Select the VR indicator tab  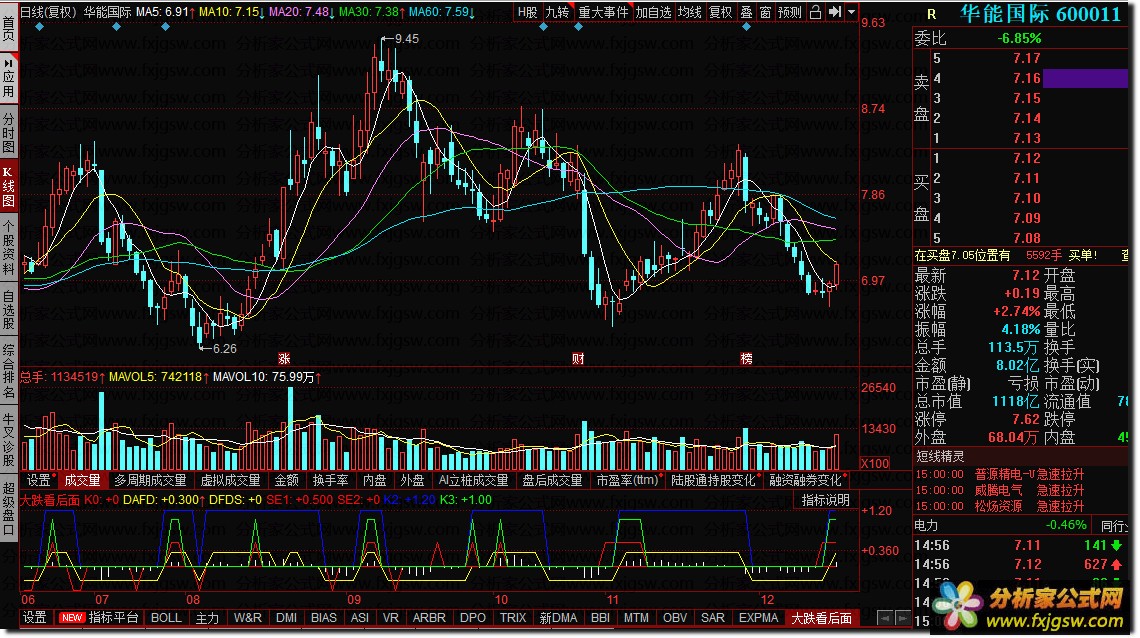391,618
